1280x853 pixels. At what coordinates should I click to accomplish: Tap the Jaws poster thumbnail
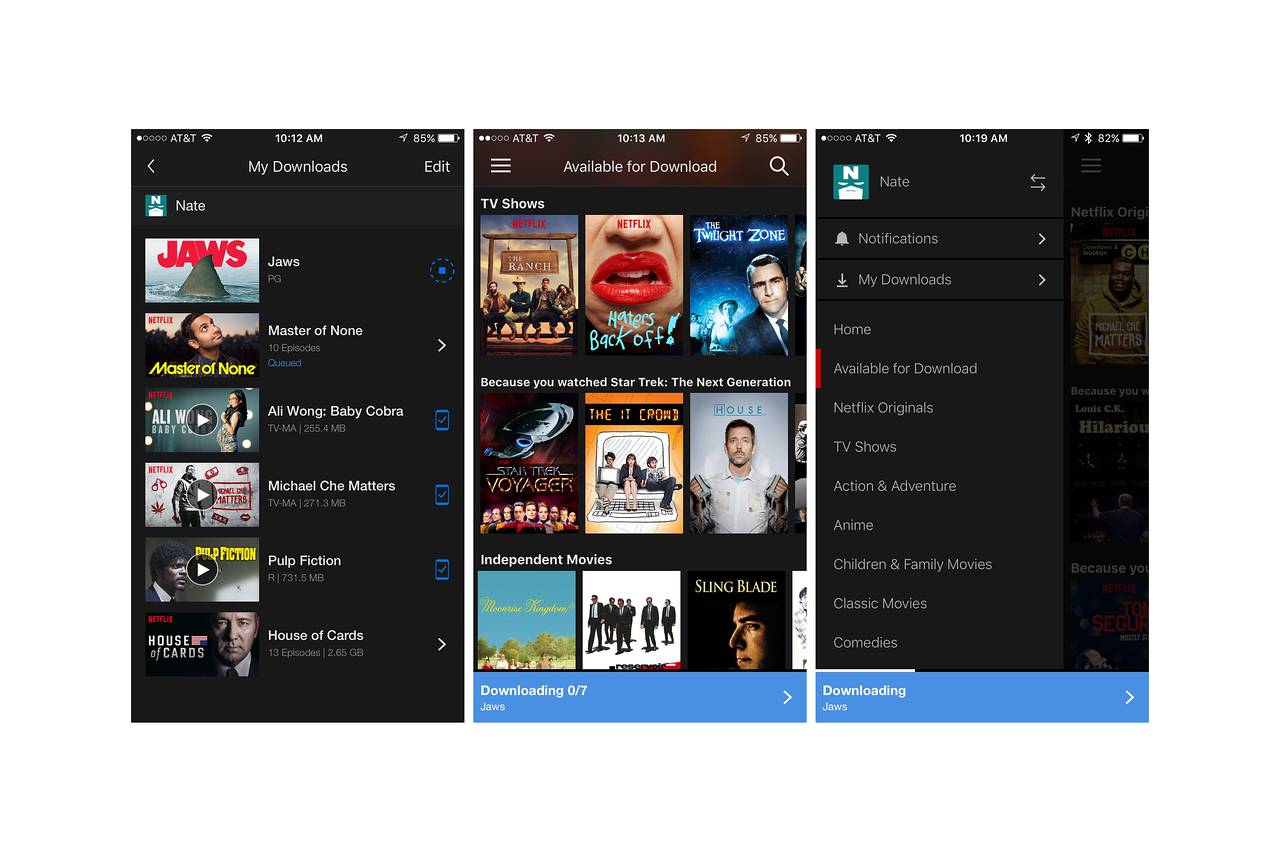click(202, 270)
